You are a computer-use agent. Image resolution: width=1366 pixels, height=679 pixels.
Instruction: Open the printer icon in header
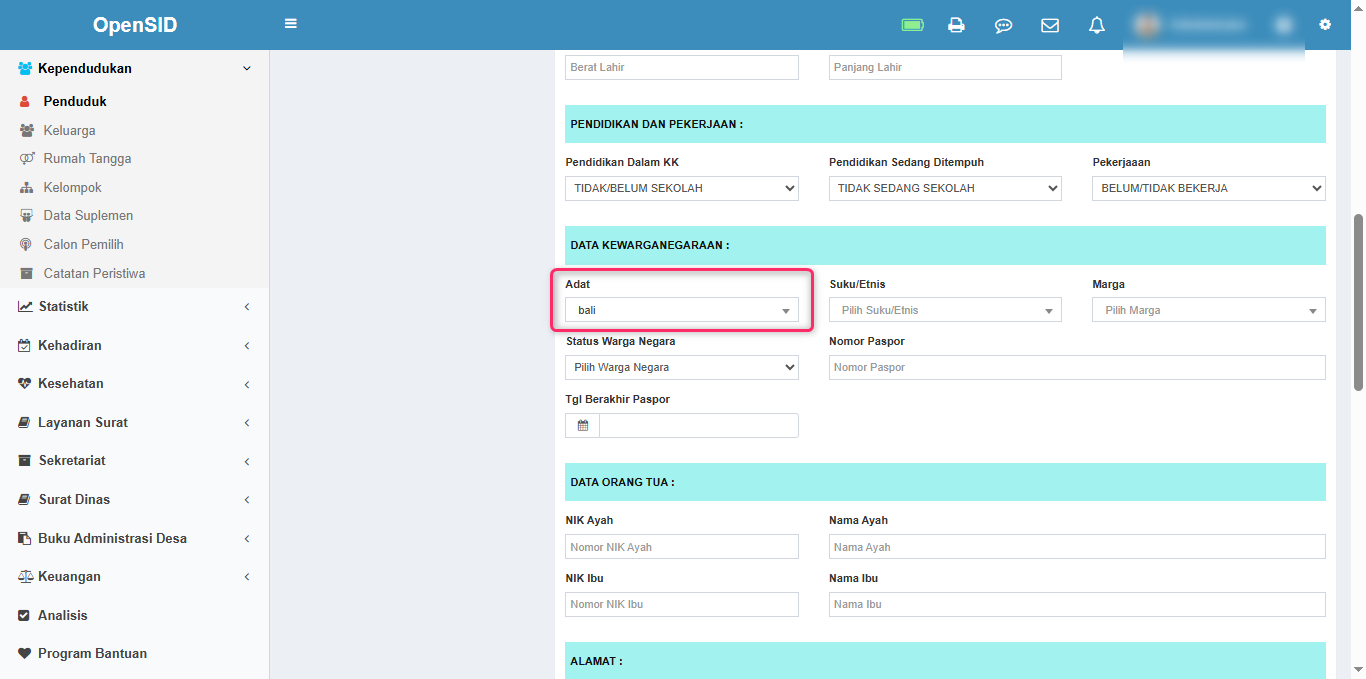[956, 25]
